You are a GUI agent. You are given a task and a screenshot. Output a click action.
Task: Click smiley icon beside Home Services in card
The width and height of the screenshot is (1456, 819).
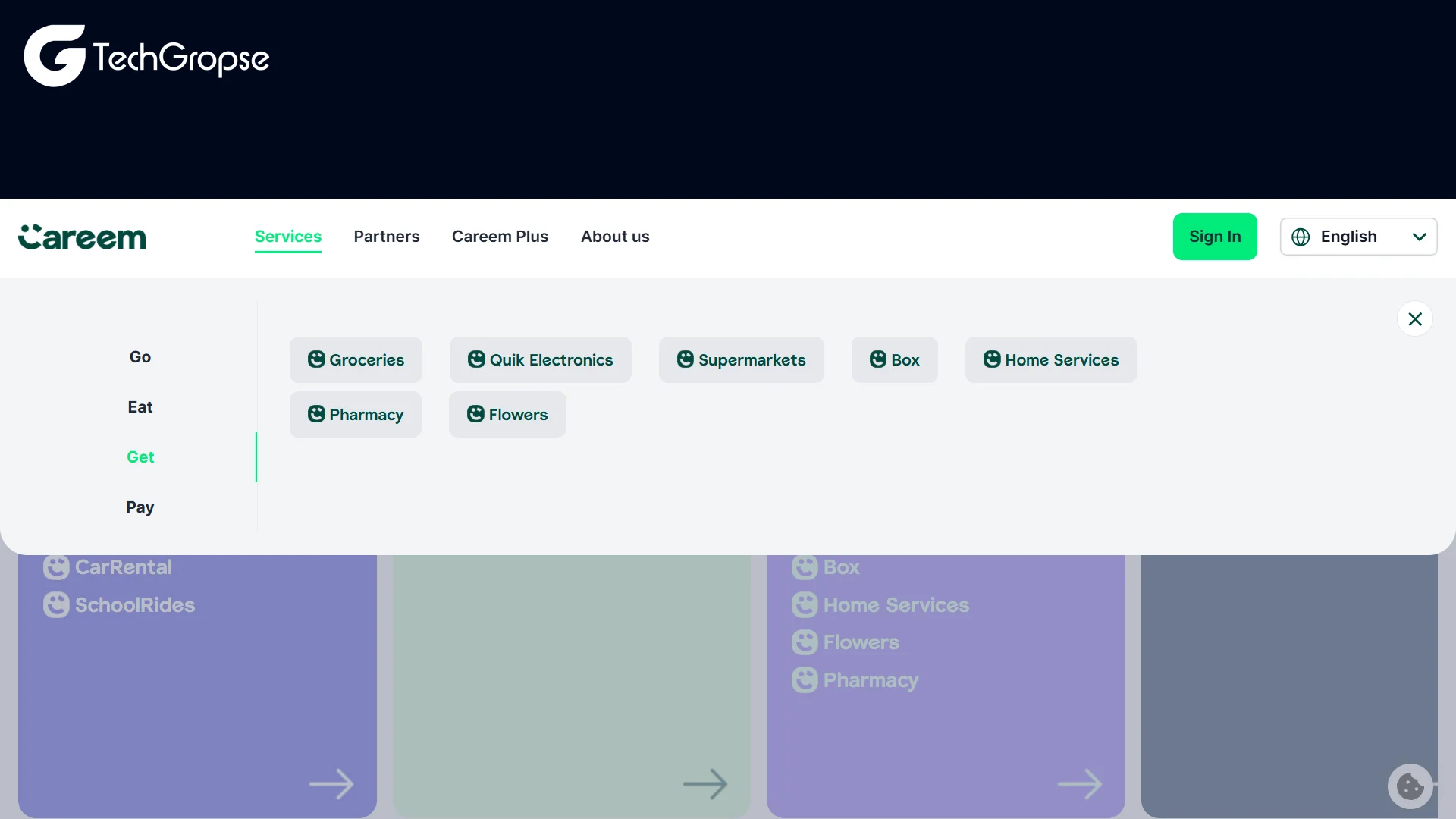point(805,605)
